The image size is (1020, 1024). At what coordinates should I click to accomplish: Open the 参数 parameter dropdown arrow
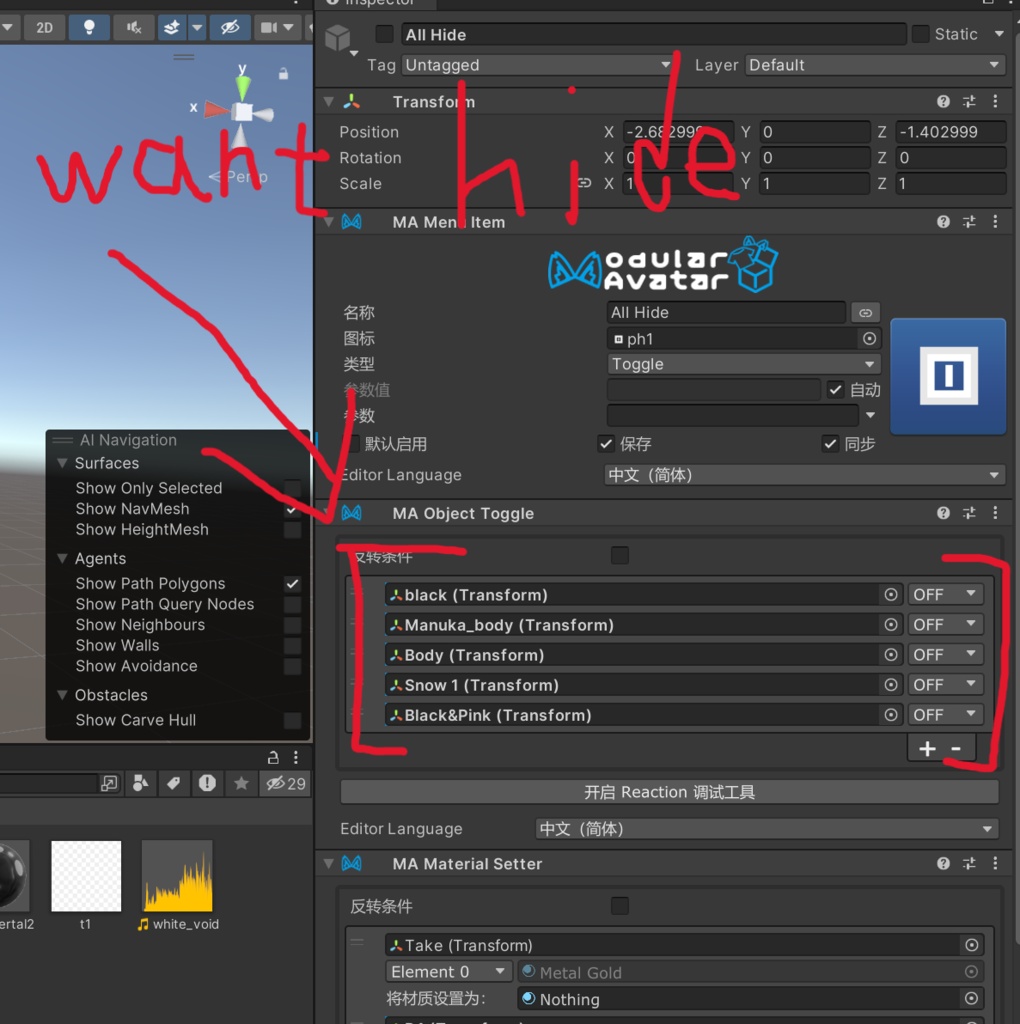click(x=870, y=415)
